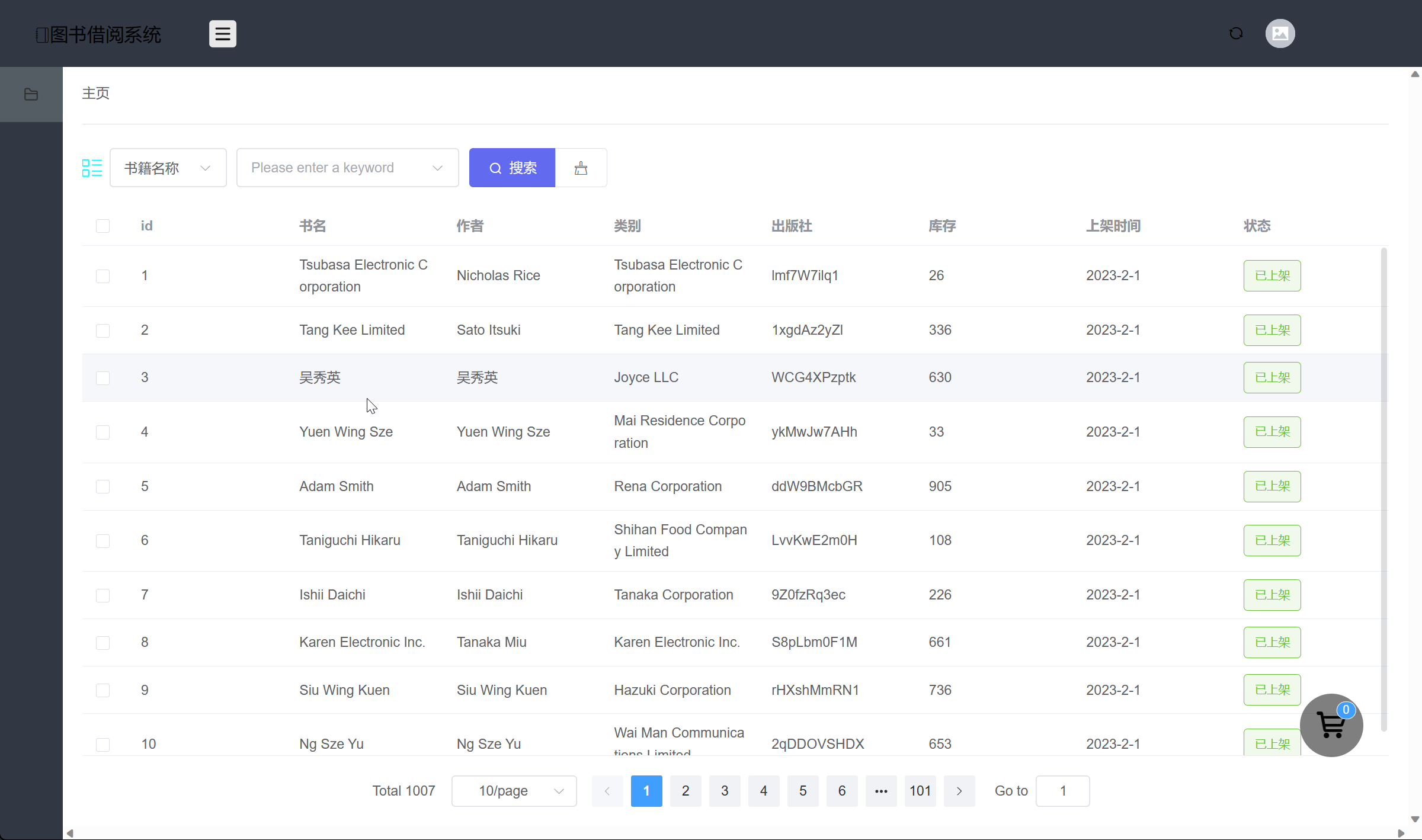Select the Taniguchi Hikaru row checkbox
The image size is (1422, 840).
tap(103, 541)
